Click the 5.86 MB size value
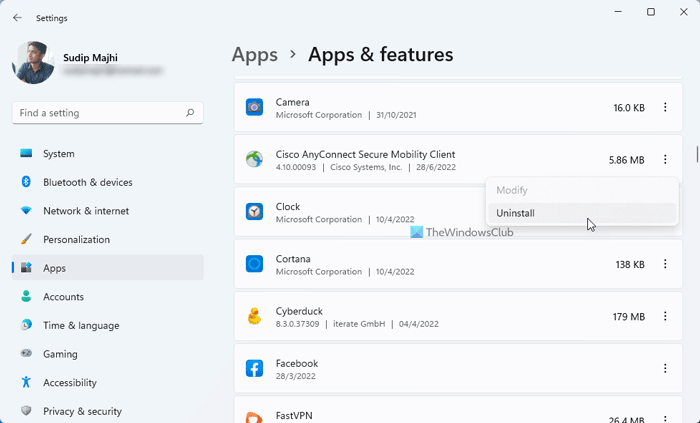 click(626, 160)
